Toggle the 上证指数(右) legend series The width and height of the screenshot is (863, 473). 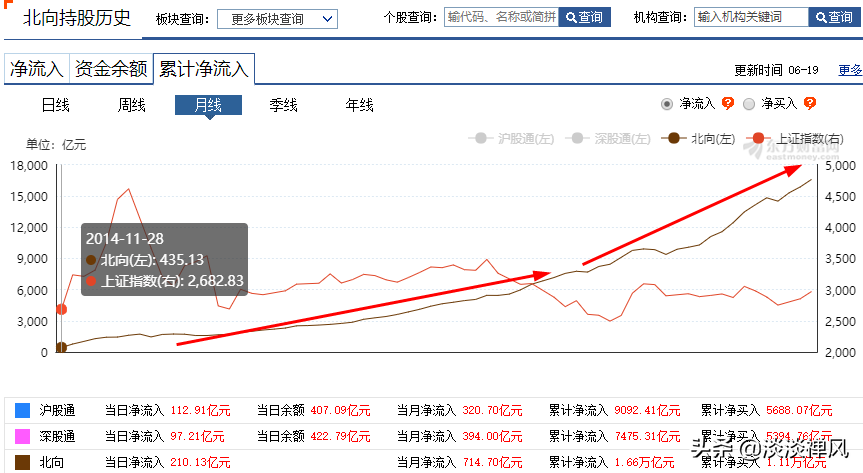tap(795, 139)
